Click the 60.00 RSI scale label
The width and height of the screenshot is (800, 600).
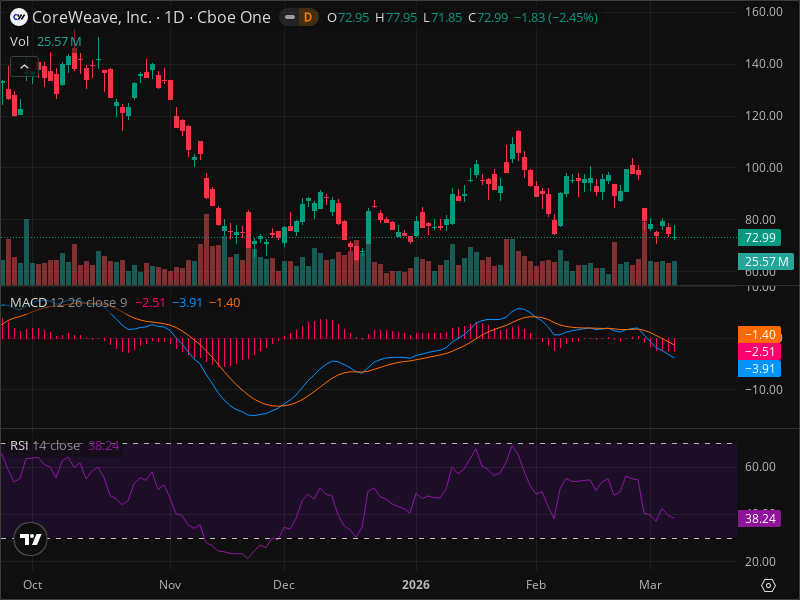(x=760, y=467)
